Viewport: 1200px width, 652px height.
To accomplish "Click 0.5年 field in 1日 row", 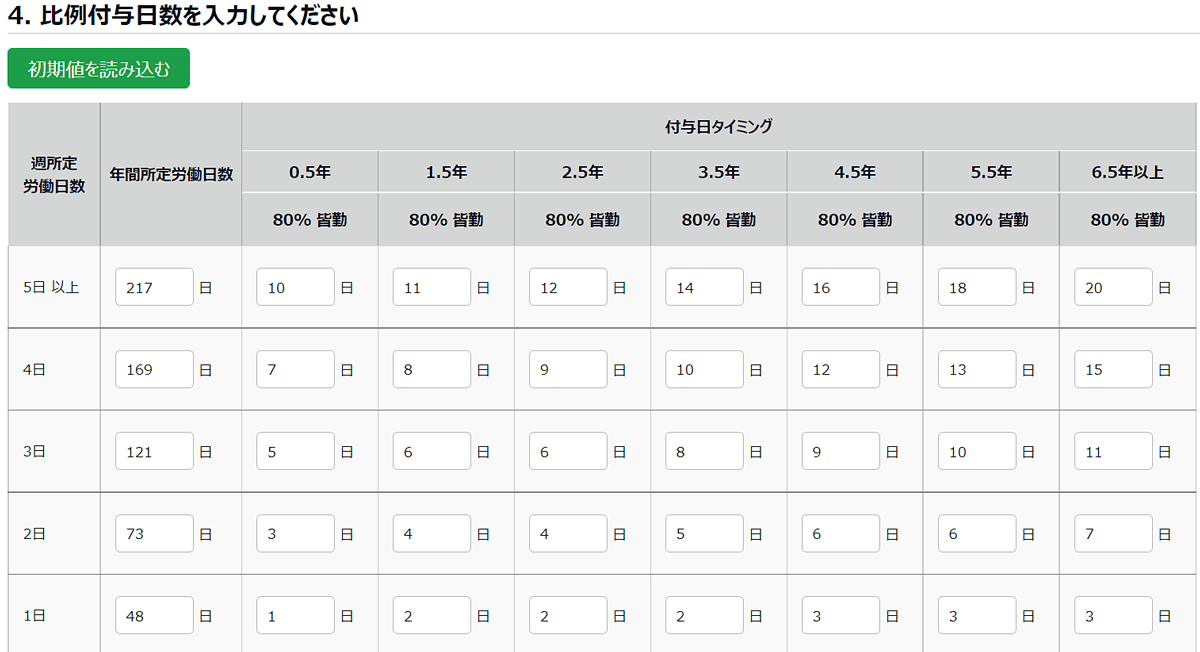I will (x=295, y=615).
